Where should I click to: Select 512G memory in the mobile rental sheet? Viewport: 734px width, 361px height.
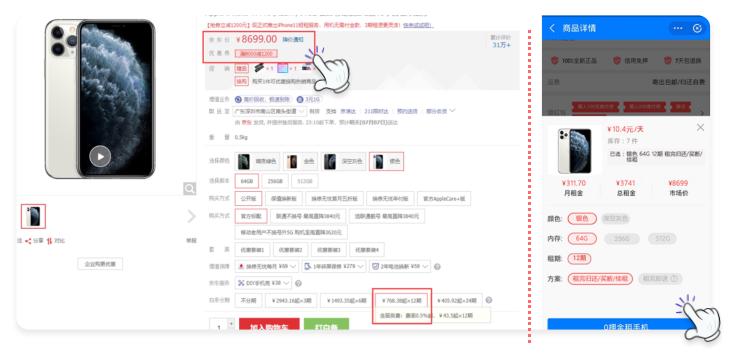tap(662, 239)
